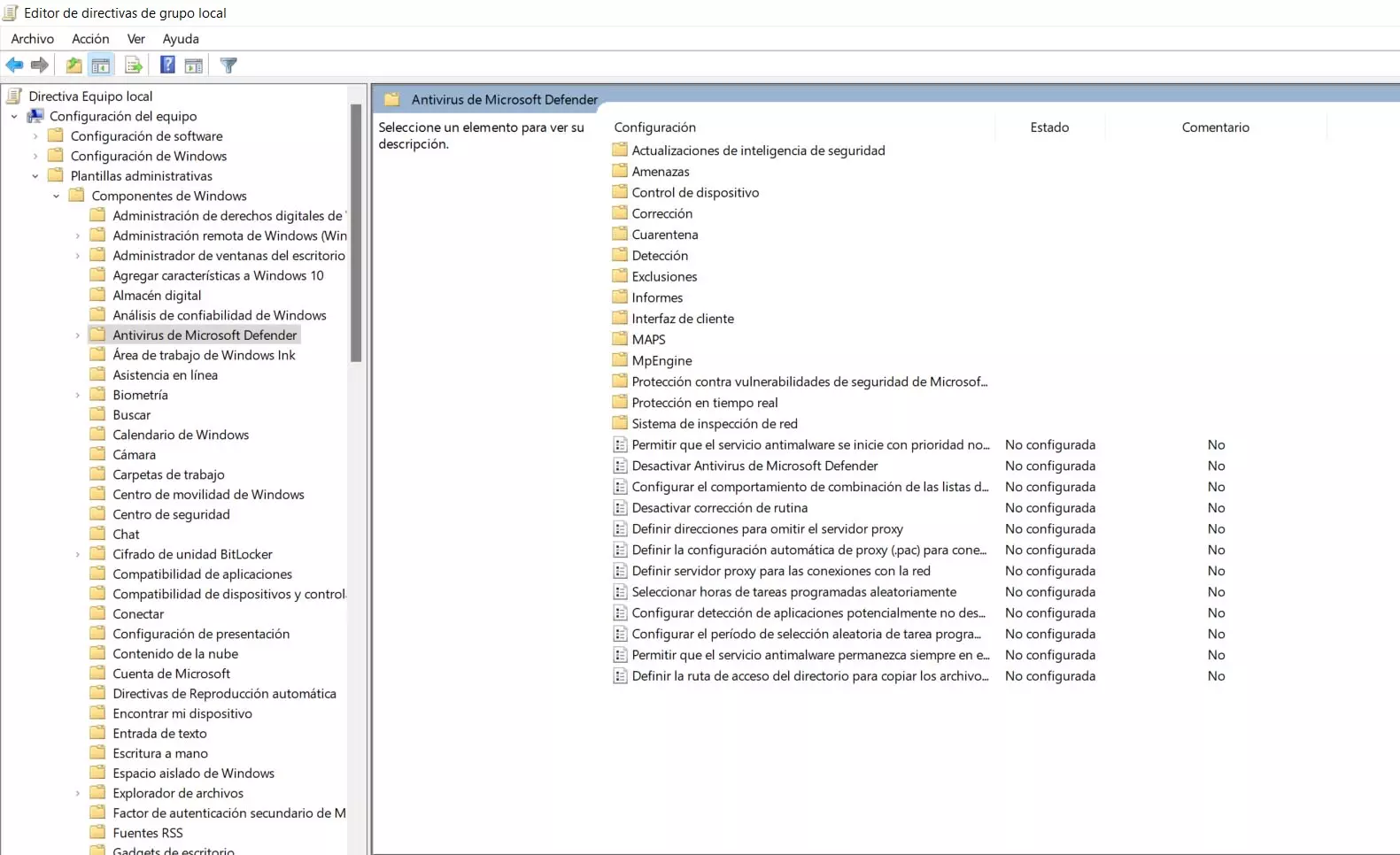Select Seleccionar horas de tareas programadas aleatoriamente
The image size is (1400, 855).
click(794, 591)
